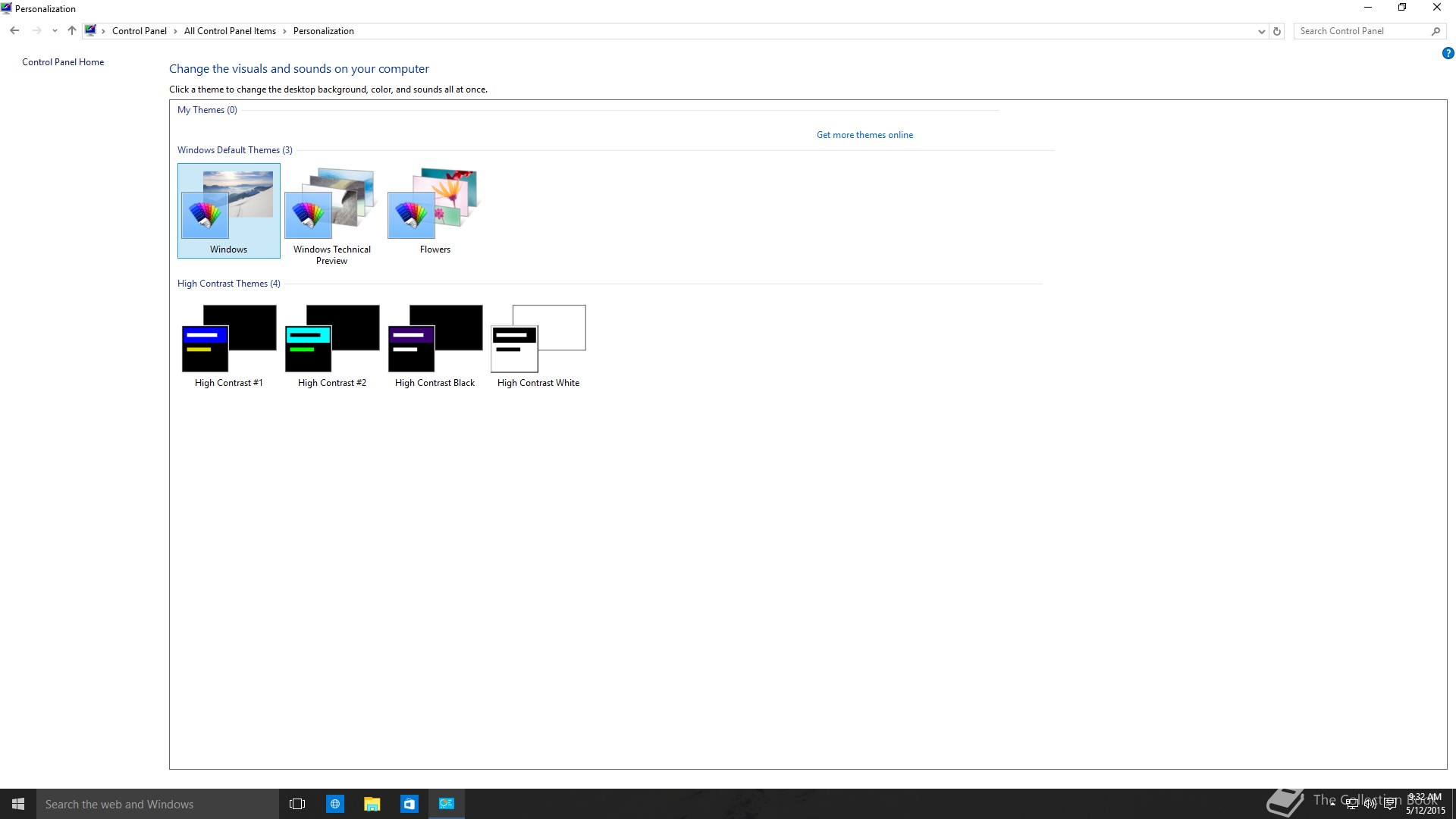Viewport: 1456px width, 819px height.
Task: Click the Control Panel breadcrumb
Action: point(140,31)
